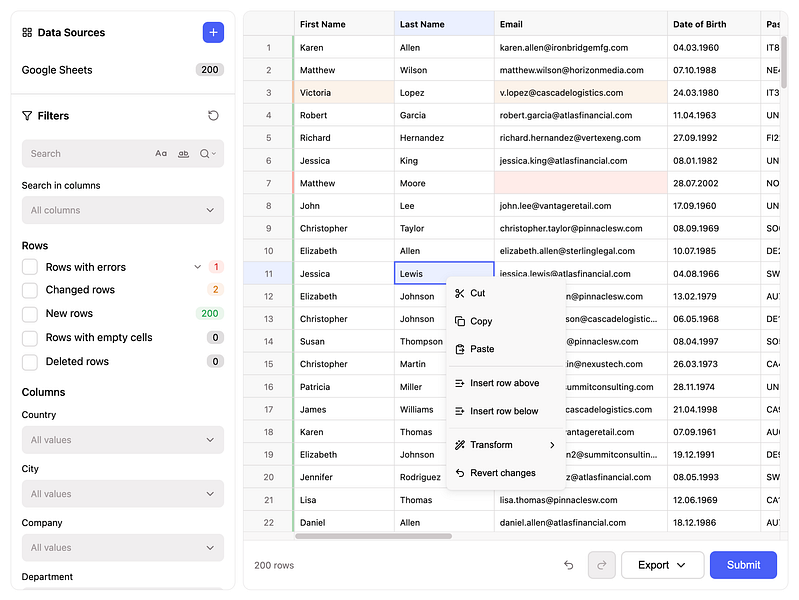Toggle match case Aa search option
This screenshot has width=799, height=600.
click(161, 153)
